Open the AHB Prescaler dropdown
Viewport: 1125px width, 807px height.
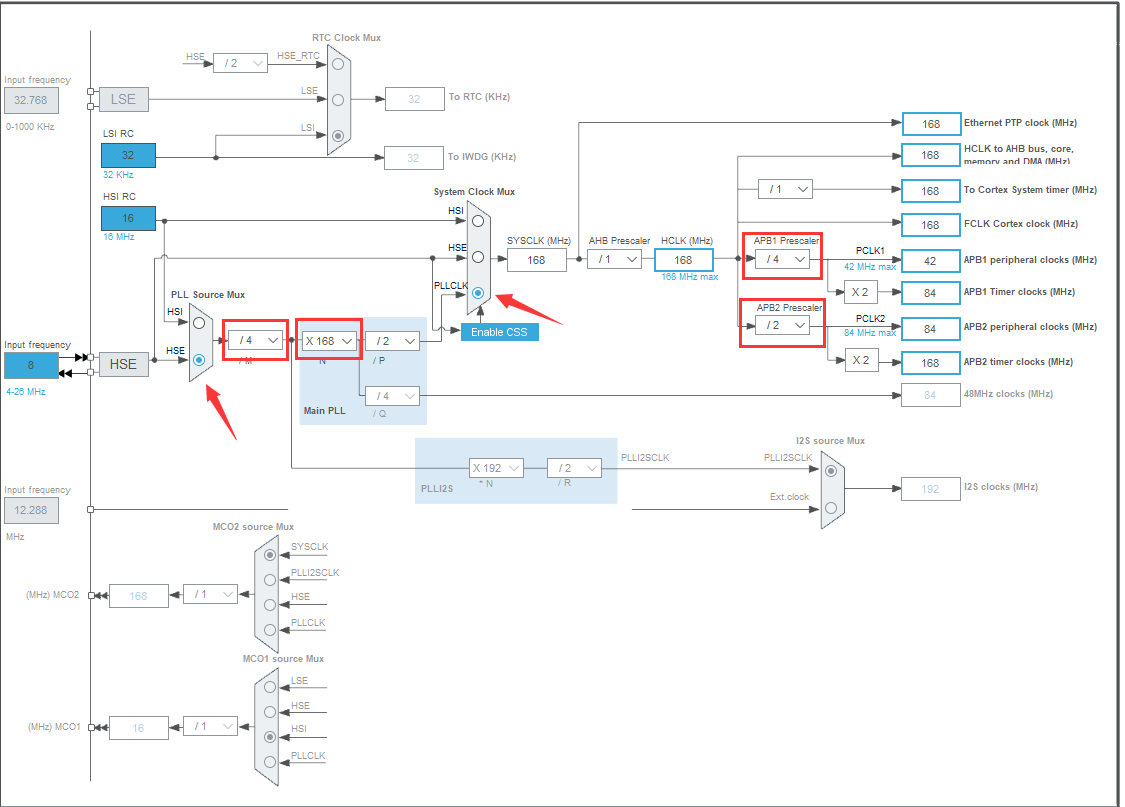[616, 258]
